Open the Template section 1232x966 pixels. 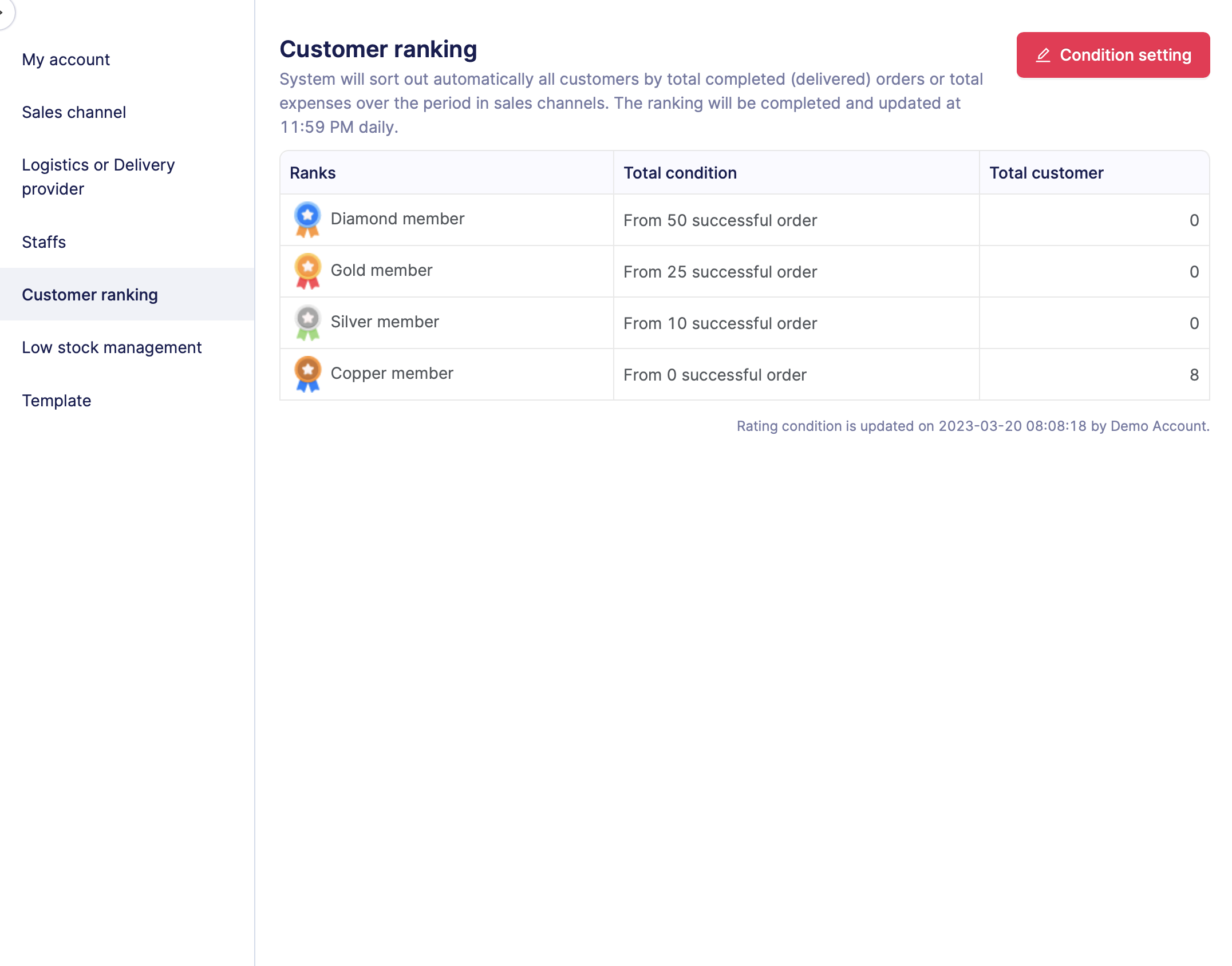pos(57,401)
